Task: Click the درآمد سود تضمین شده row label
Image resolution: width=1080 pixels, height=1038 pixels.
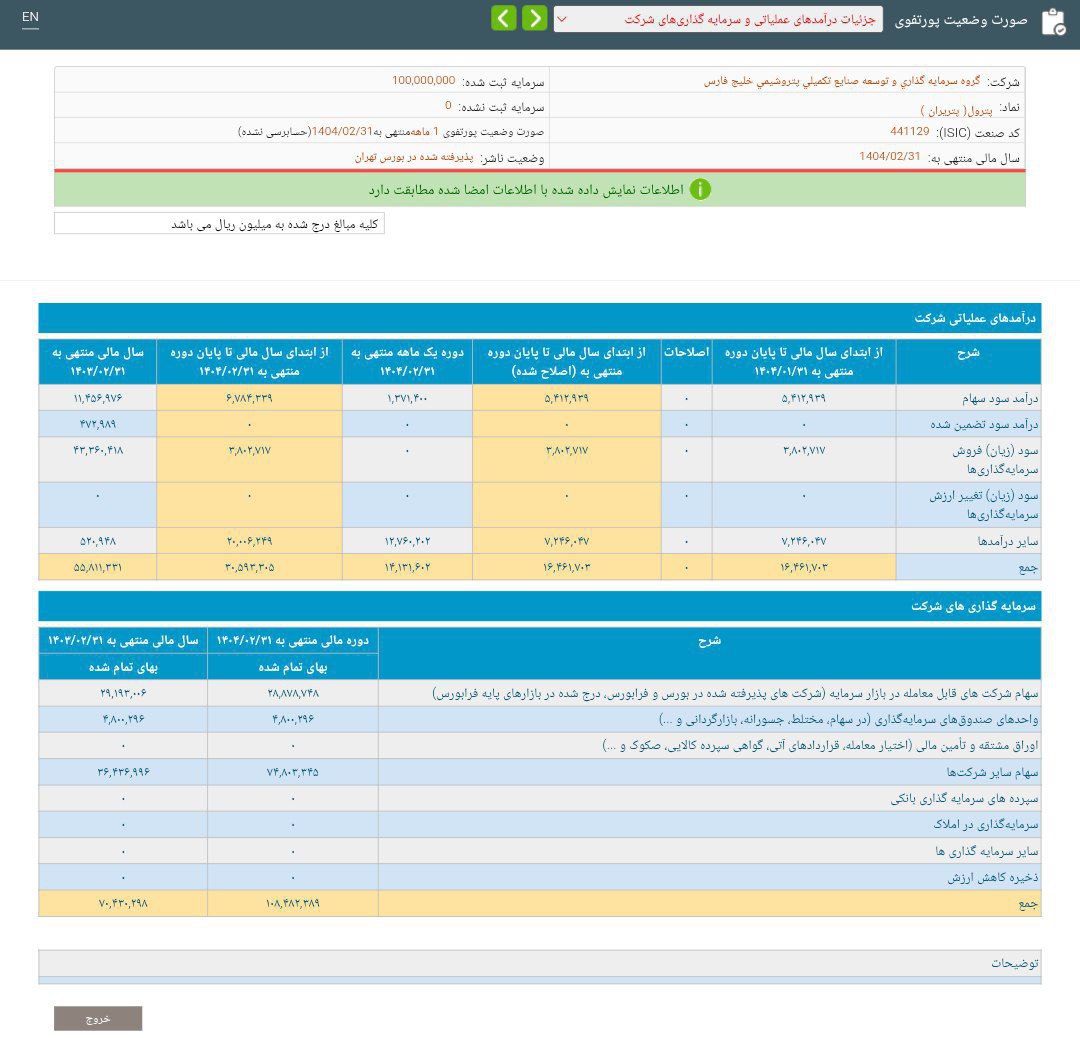Action: click(984, 424)
